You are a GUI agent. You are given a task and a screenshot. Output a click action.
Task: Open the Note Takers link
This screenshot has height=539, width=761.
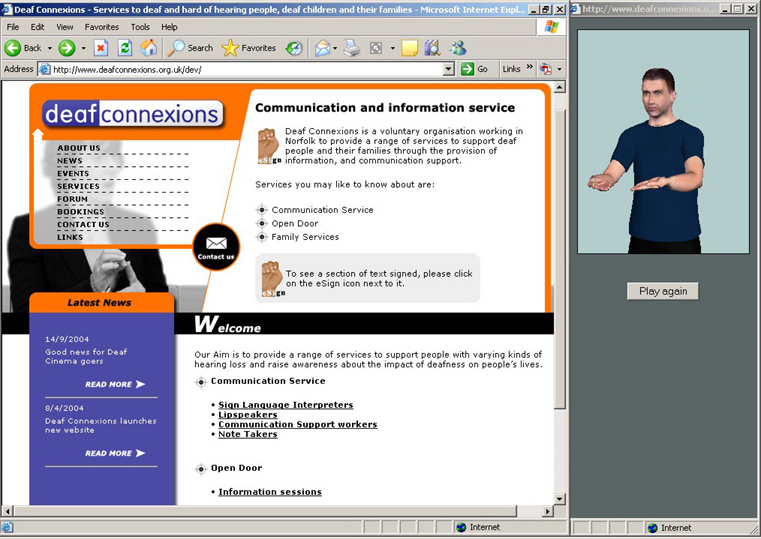point(248,434)
